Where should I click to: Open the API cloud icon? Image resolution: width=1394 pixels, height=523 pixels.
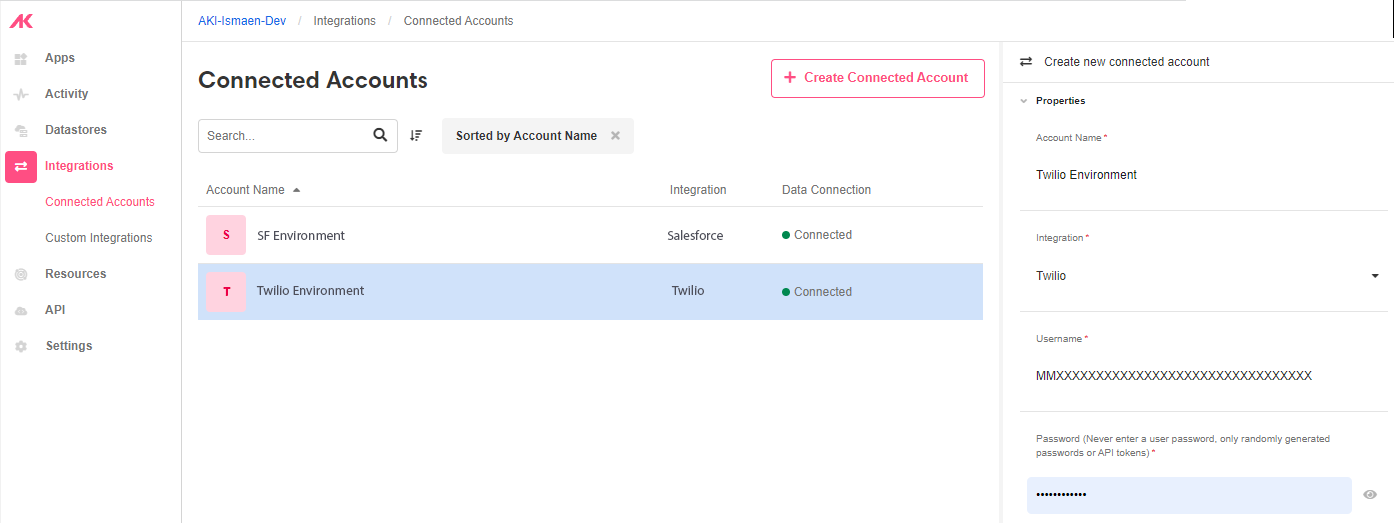[21, 311]
